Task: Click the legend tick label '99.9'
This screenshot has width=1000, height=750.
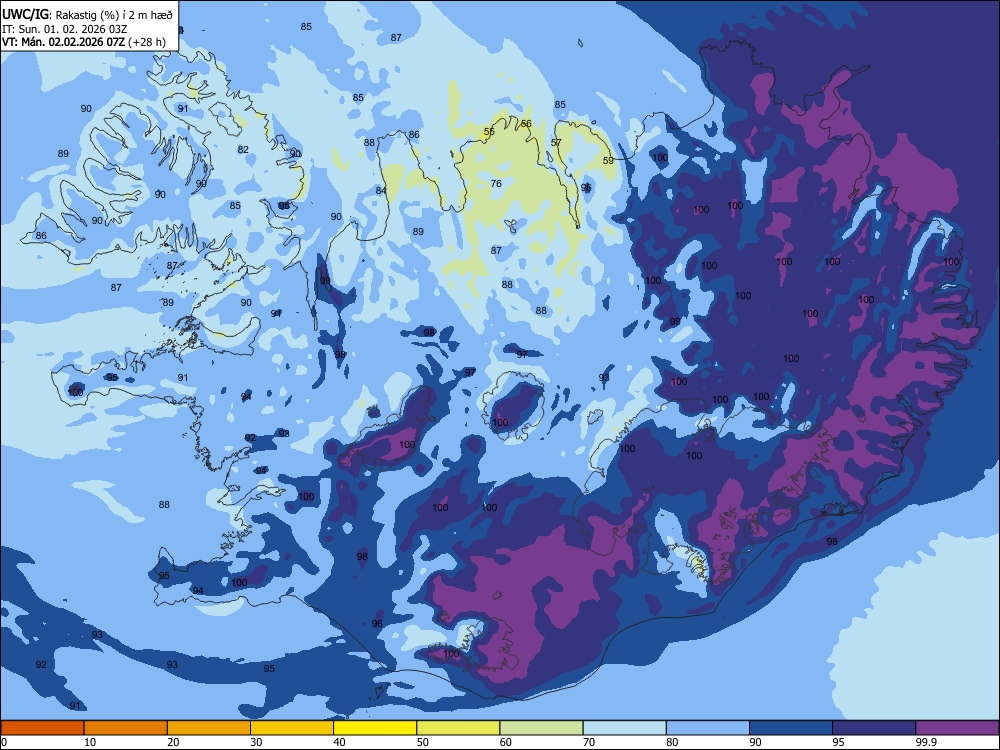Action: point(925,742)
